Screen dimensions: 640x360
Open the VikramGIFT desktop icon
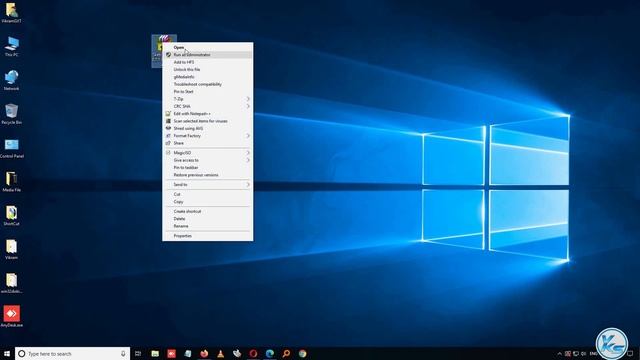tap(11, 12)
